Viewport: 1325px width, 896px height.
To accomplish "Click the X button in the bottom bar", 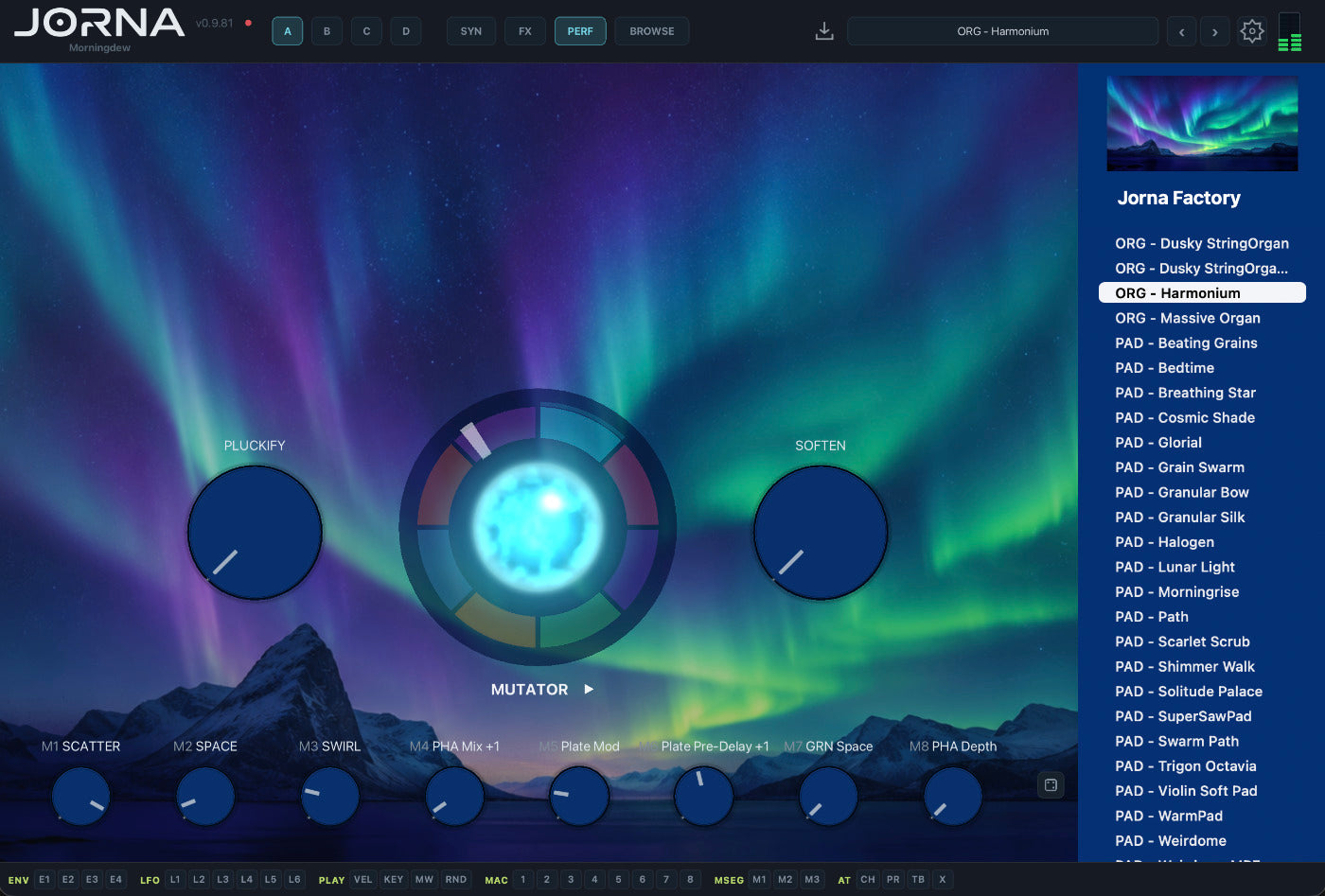I will tap(943, 880).
